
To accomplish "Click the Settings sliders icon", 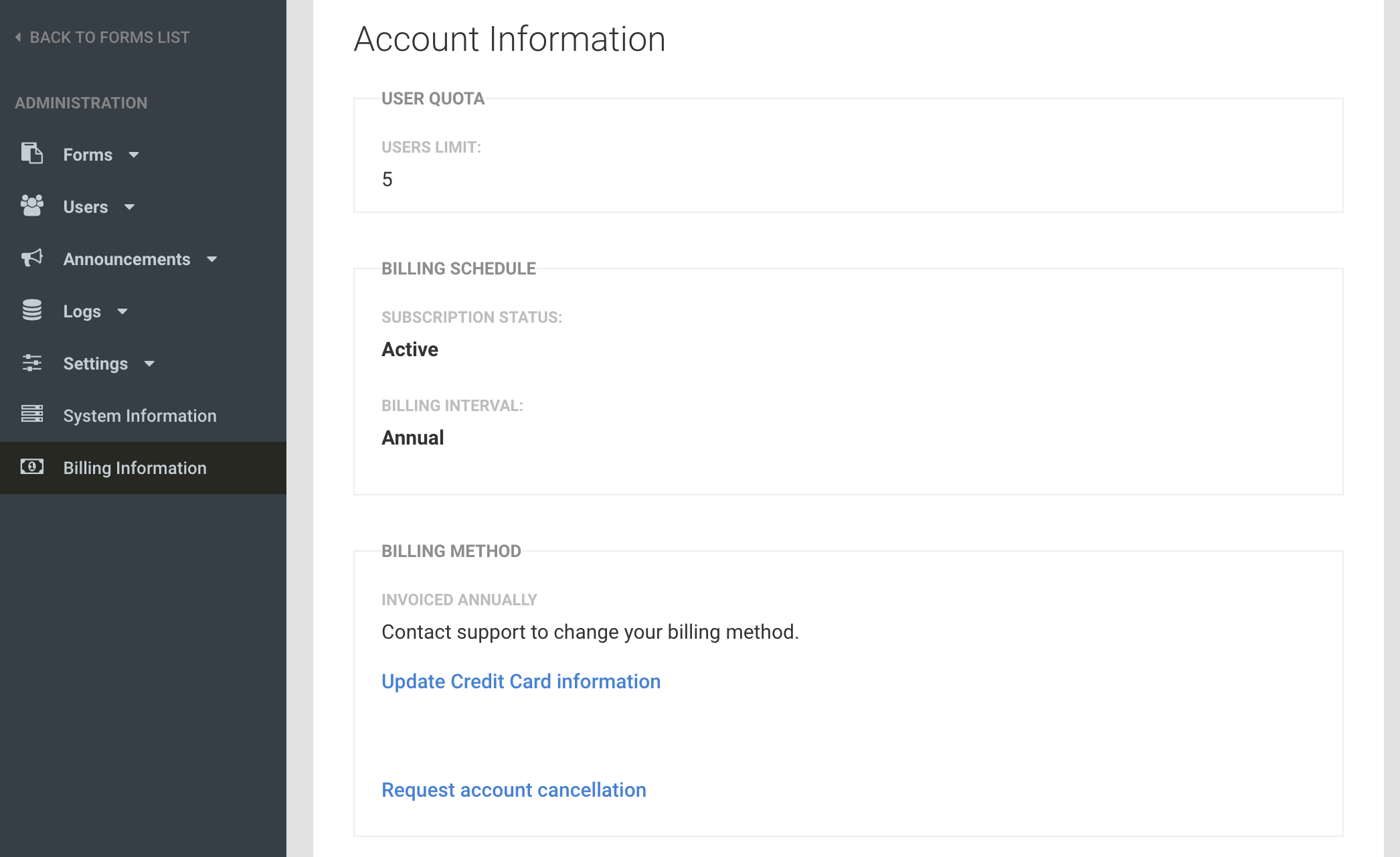I will point(31,362).
